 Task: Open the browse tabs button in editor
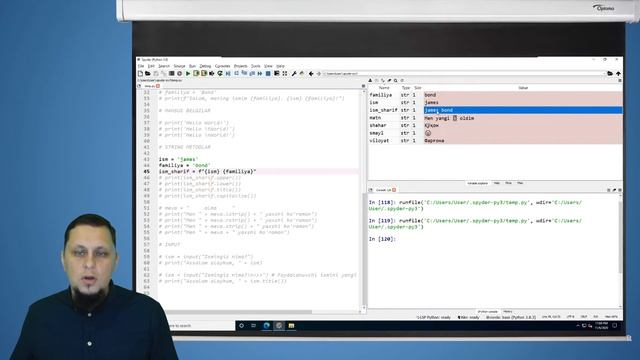(x=139, y=86)
